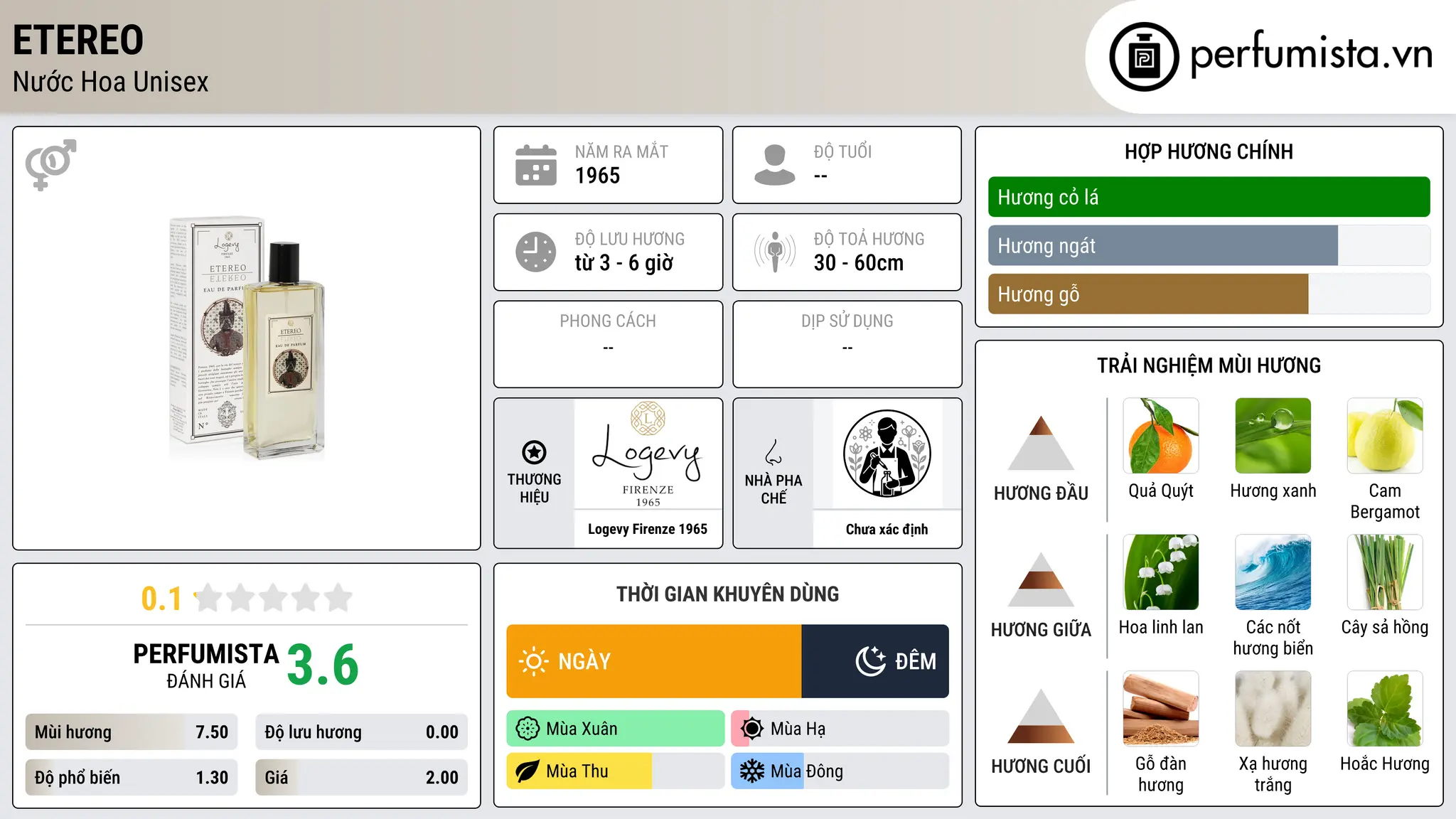Click the Phong cách card

point(609,344)
